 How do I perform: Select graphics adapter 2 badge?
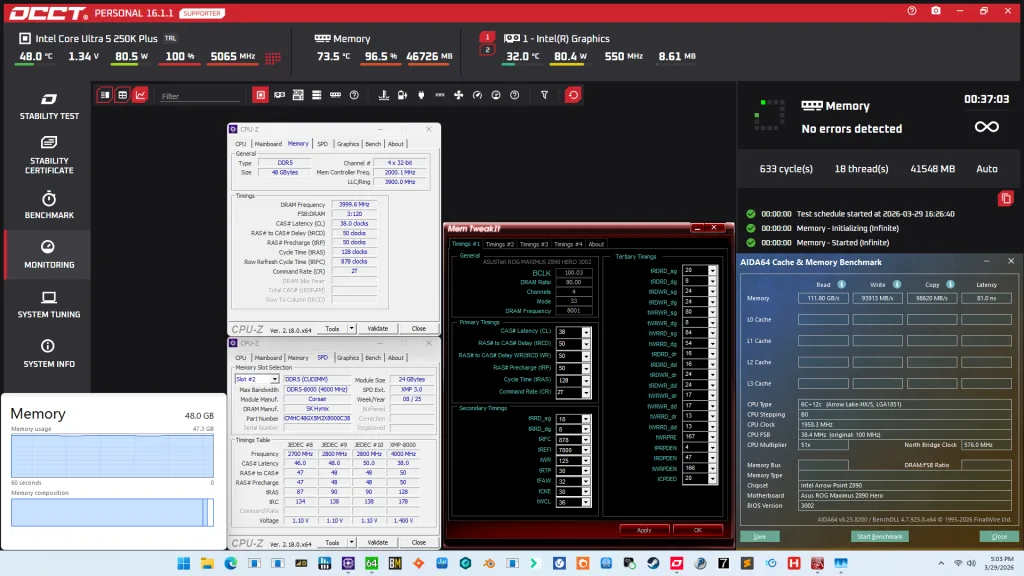pyautogui.click(x=487, y=50)
